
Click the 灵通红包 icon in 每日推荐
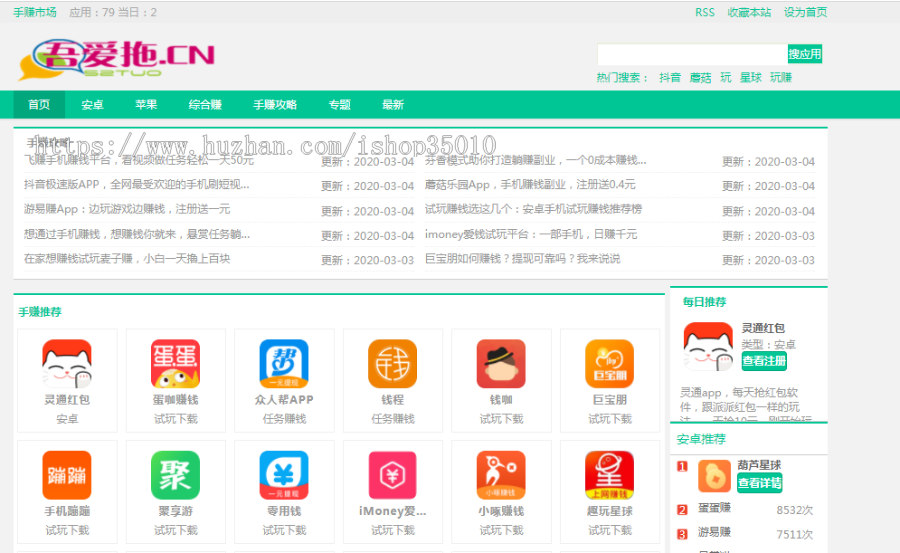pyautogui.click(x=708, y=346)
